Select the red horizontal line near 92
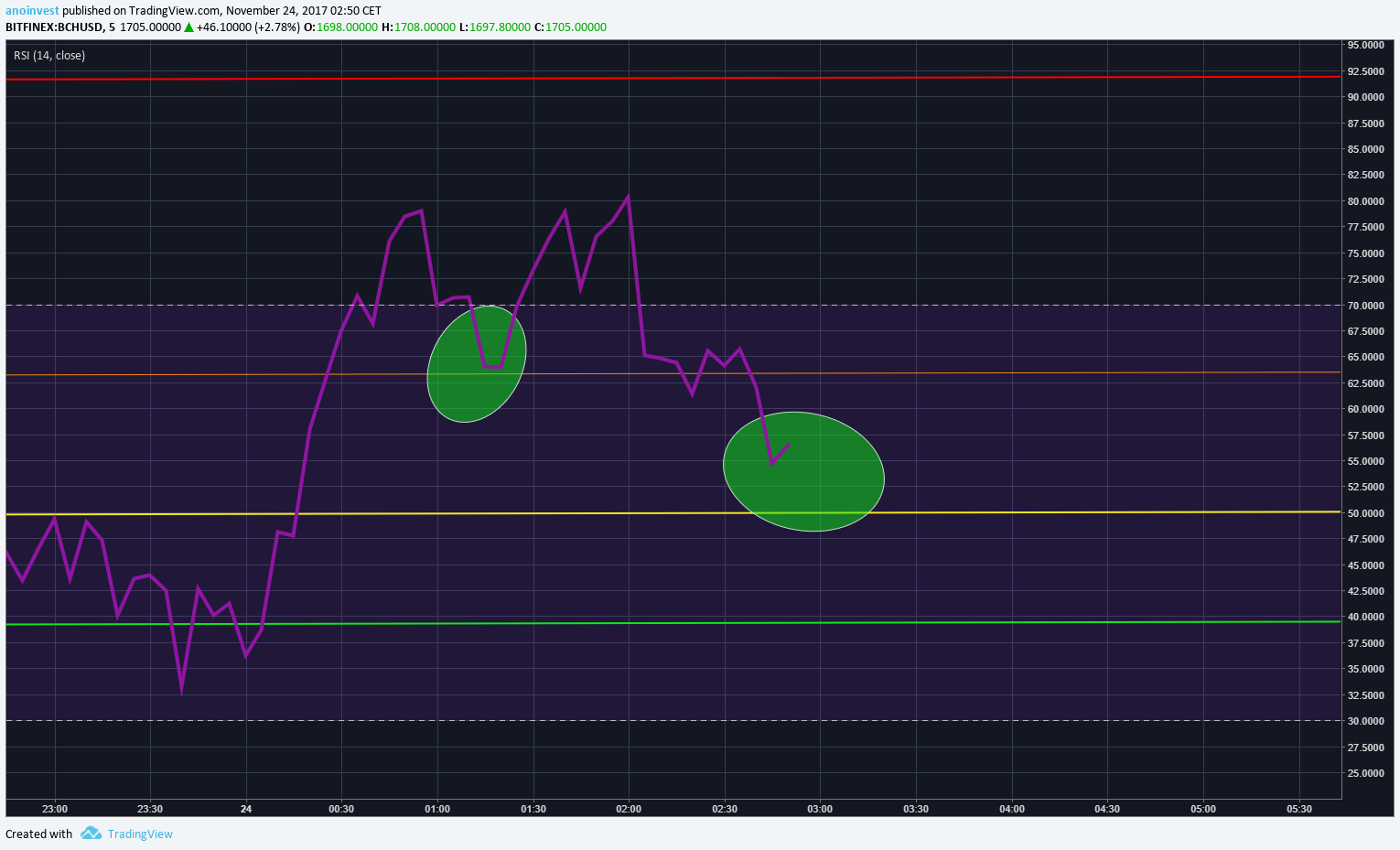Image resolution: width=1400 pixels, height=850 pixels. [673, 79]
